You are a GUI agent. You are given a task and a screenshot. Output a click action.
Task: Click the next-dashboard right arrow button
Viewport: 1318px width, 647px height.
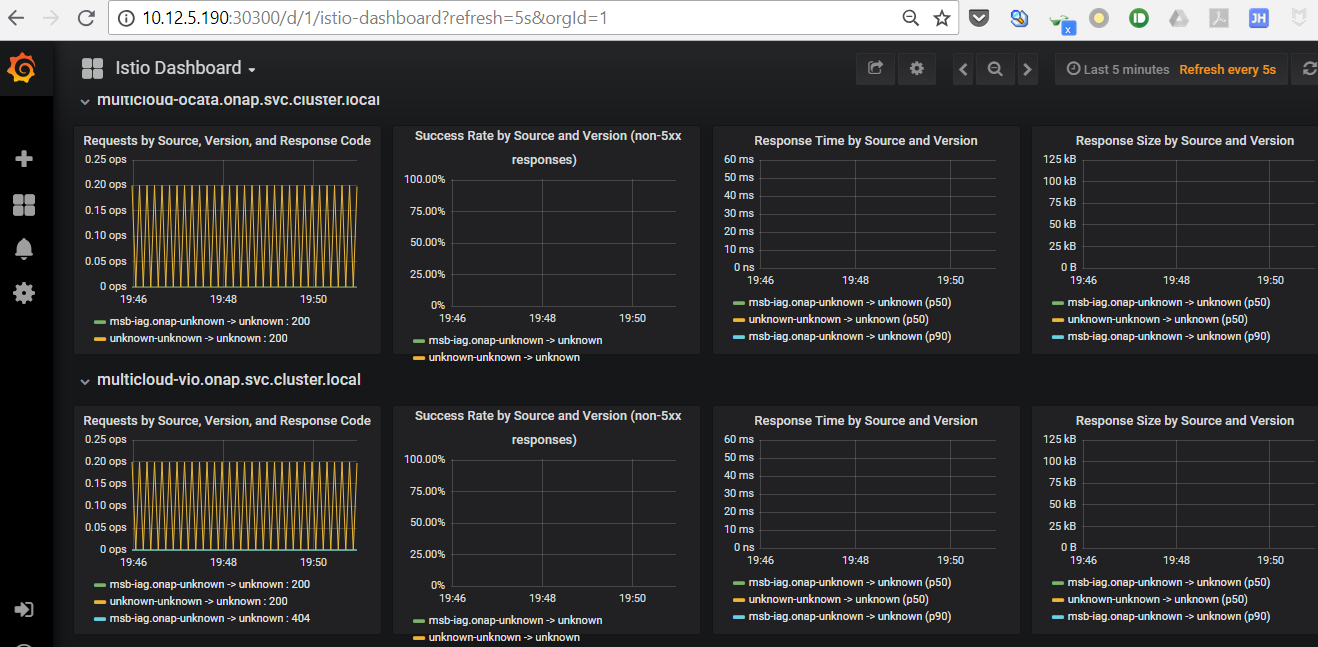[1028, 68]
